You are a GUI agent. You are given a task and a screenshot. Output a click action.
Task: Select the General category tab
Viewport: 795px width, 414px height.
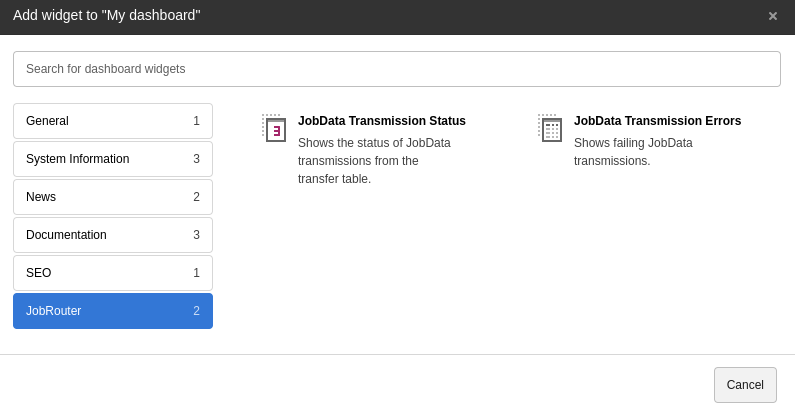pos(113,121)
